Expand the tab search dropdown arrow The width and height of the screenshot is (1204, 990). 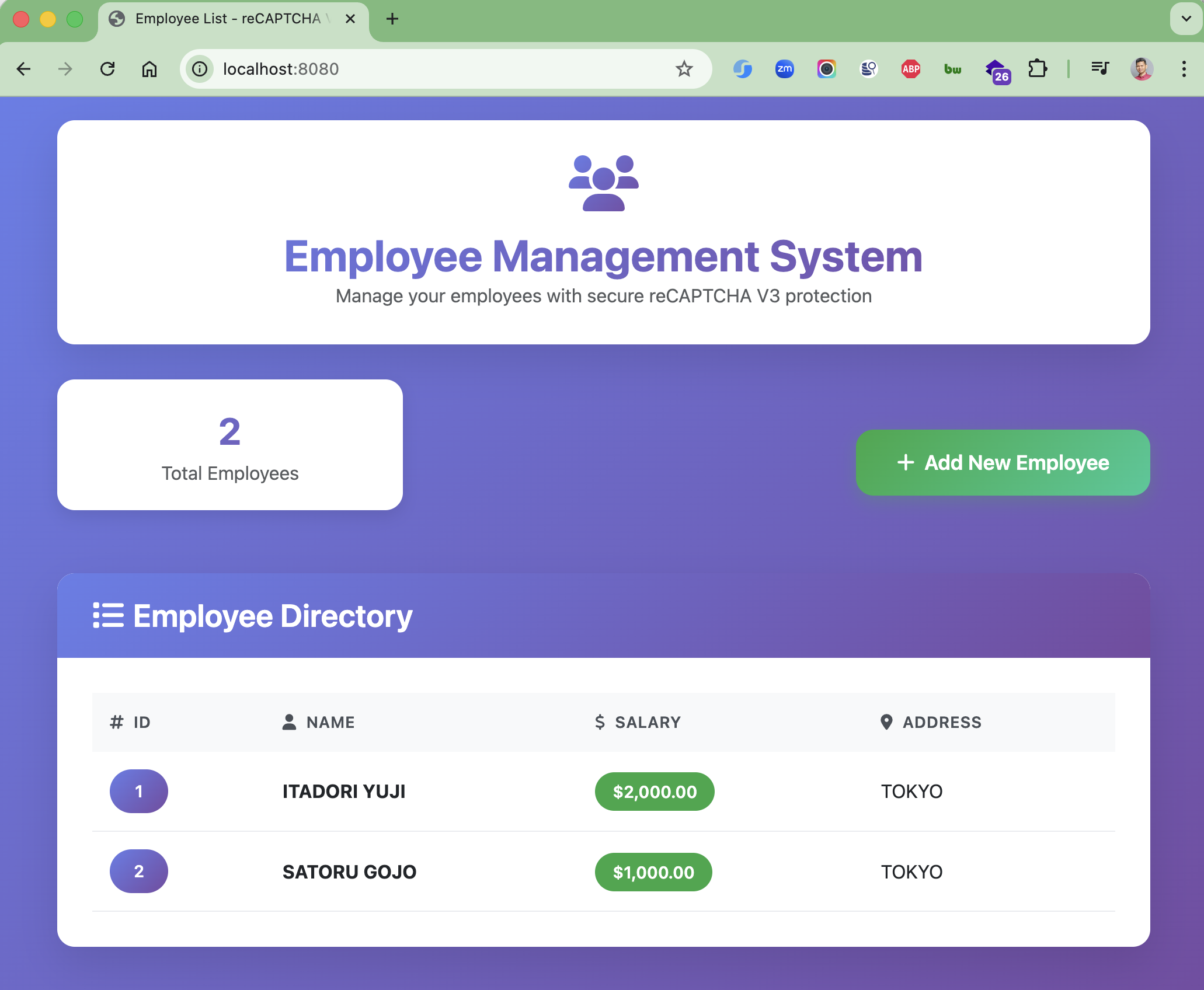click(1186, 19)
